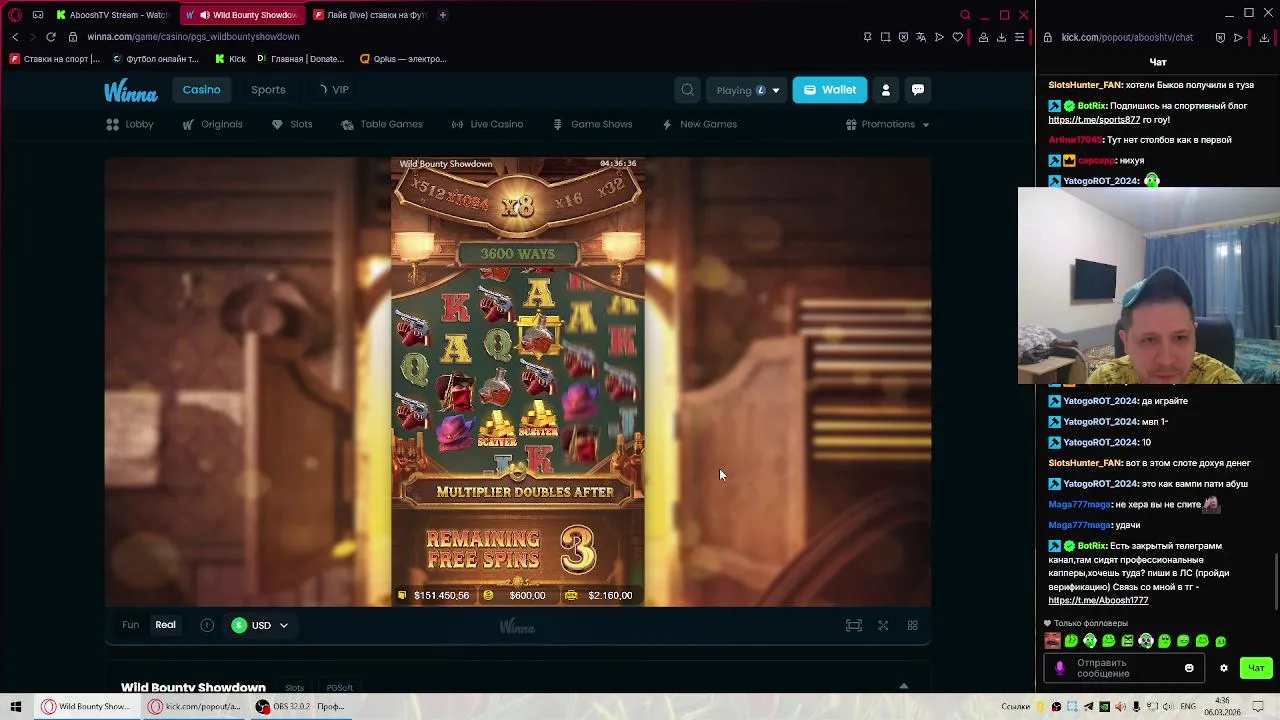Click the Winna logo
The image size is (1280, 720).
pos(131,91)
